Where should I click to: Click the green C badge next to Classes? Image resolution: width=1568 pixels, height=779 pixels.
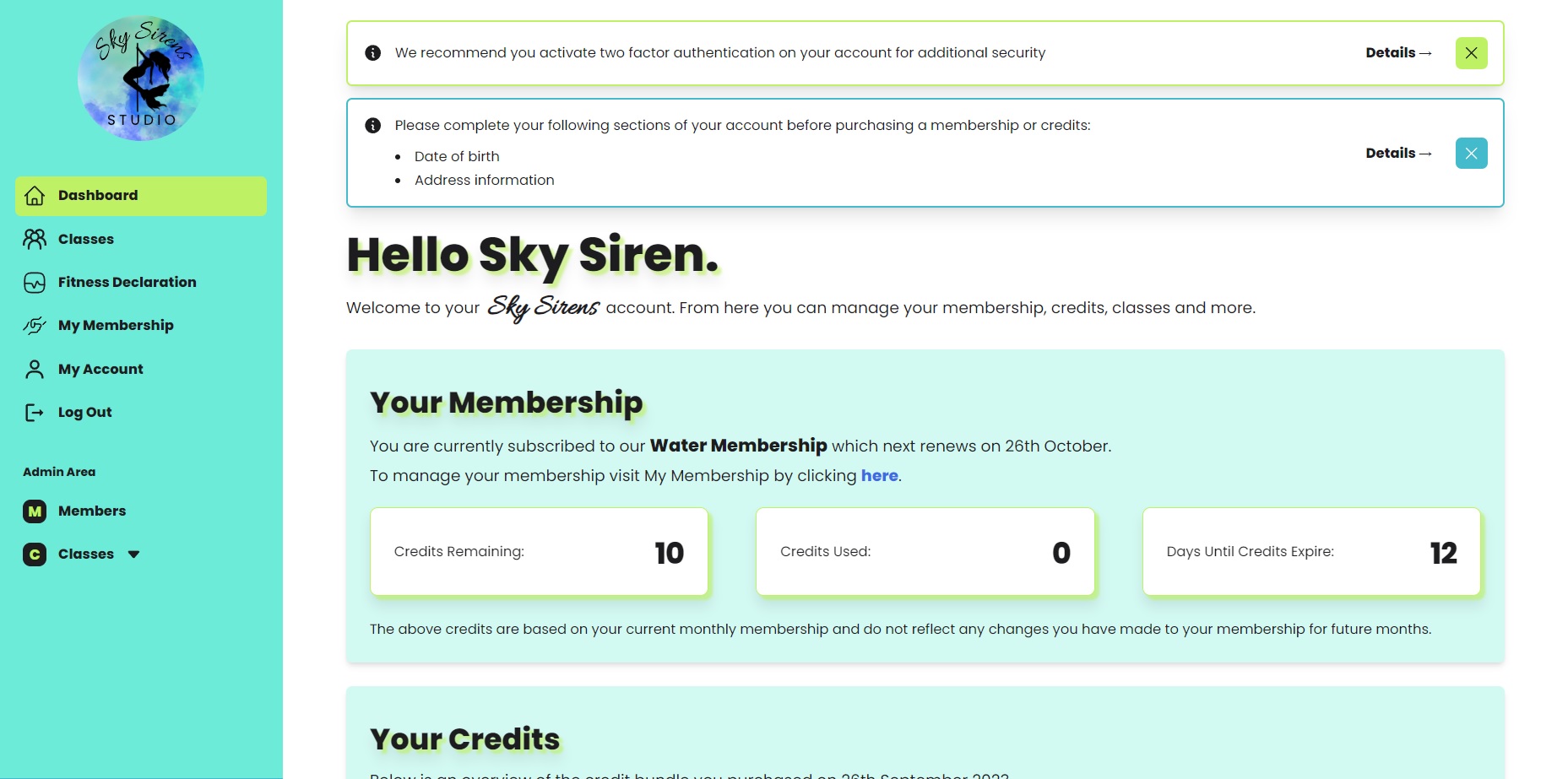34,554
